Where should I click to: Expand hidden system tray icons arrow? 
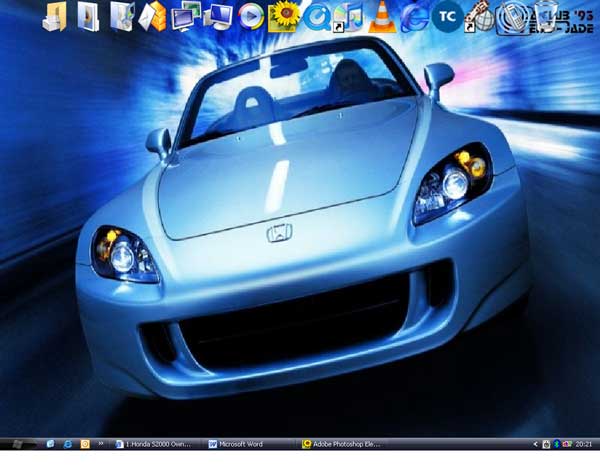[x=535, y=443]
